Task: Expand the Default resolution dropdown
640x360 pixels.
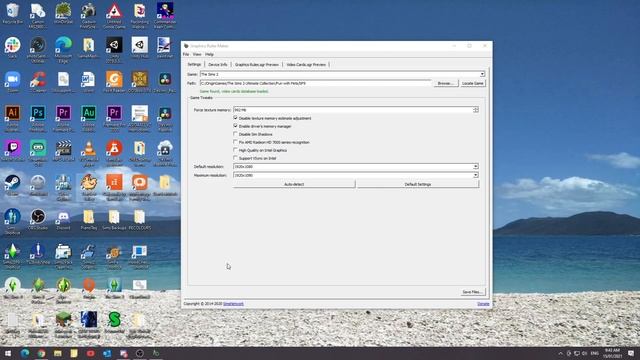Action: pos(476,167)
